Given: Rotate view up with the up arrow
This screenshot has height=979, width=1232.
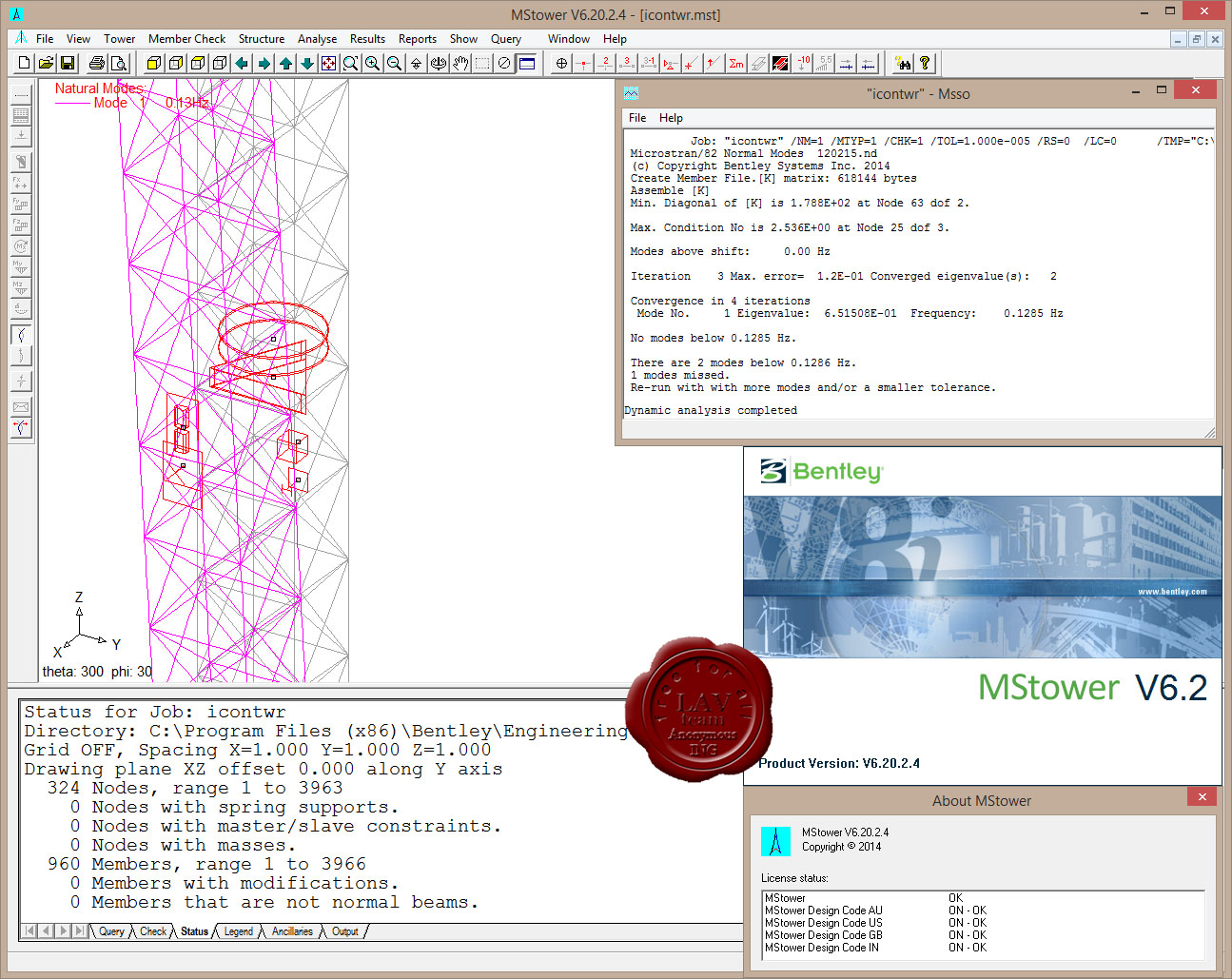Looking at the screenshot, I should pyautogui.click(x=285, y=63).
